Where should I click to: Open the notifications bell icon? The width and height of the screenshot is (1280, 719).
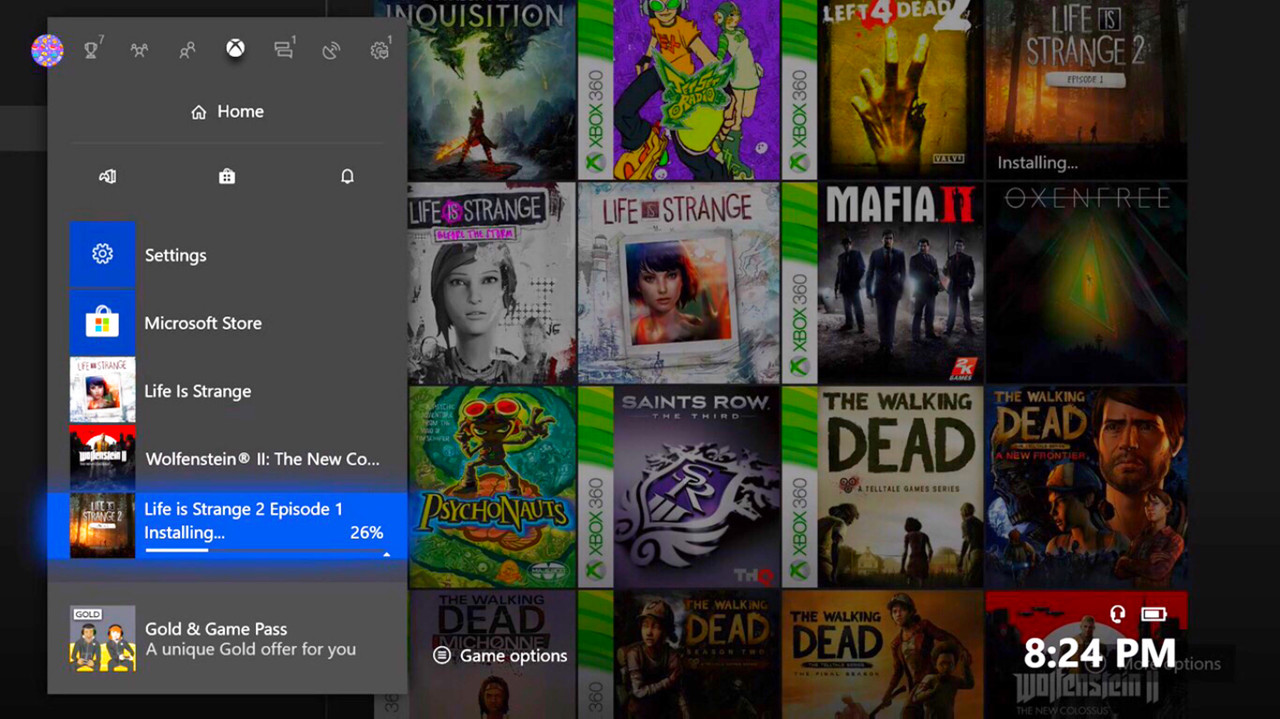point(347,176)
